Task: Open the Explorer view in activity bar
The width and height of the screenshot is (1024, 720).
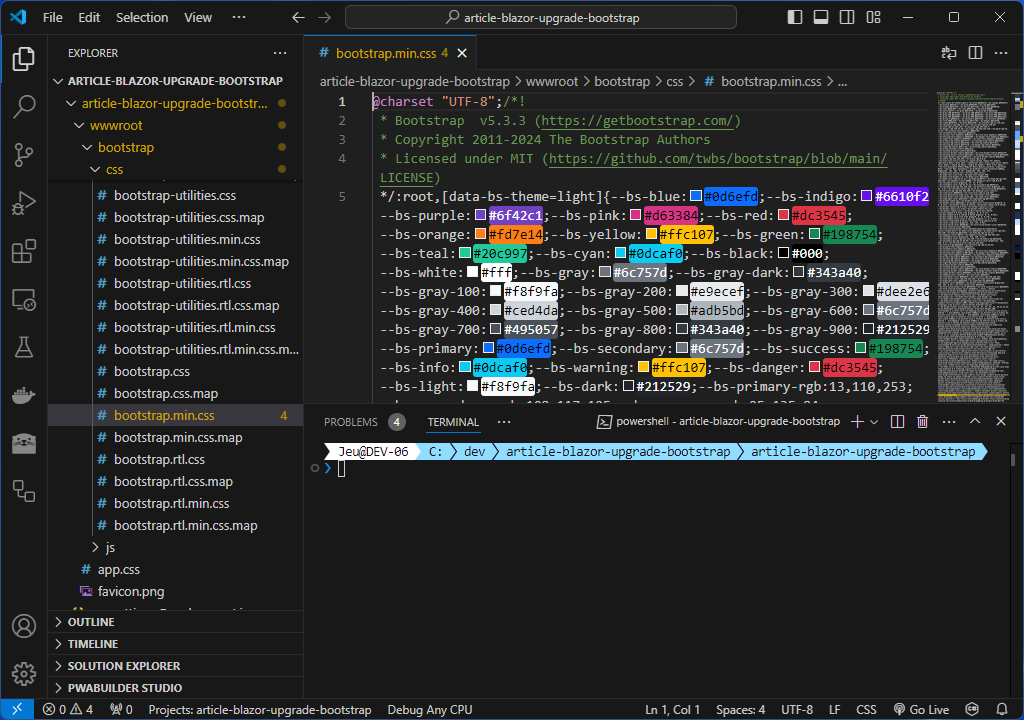Action: (x=24, y=59)
